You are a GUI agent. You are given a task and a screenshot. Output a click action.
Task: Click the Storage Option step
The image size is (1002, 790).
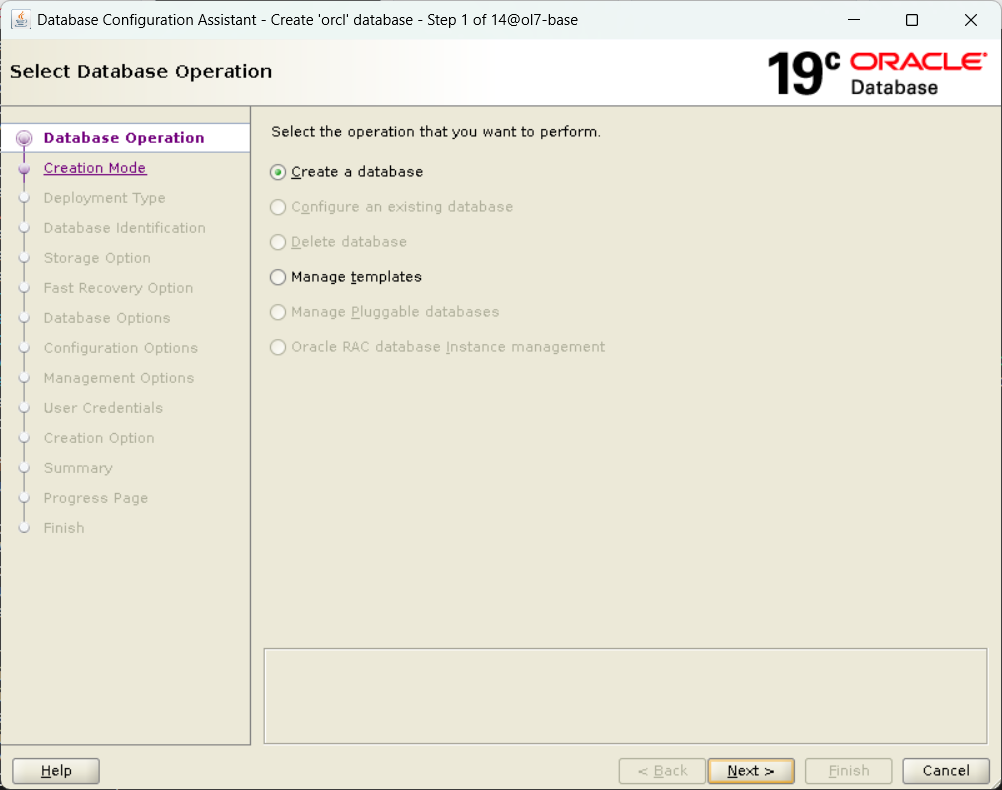97,258
